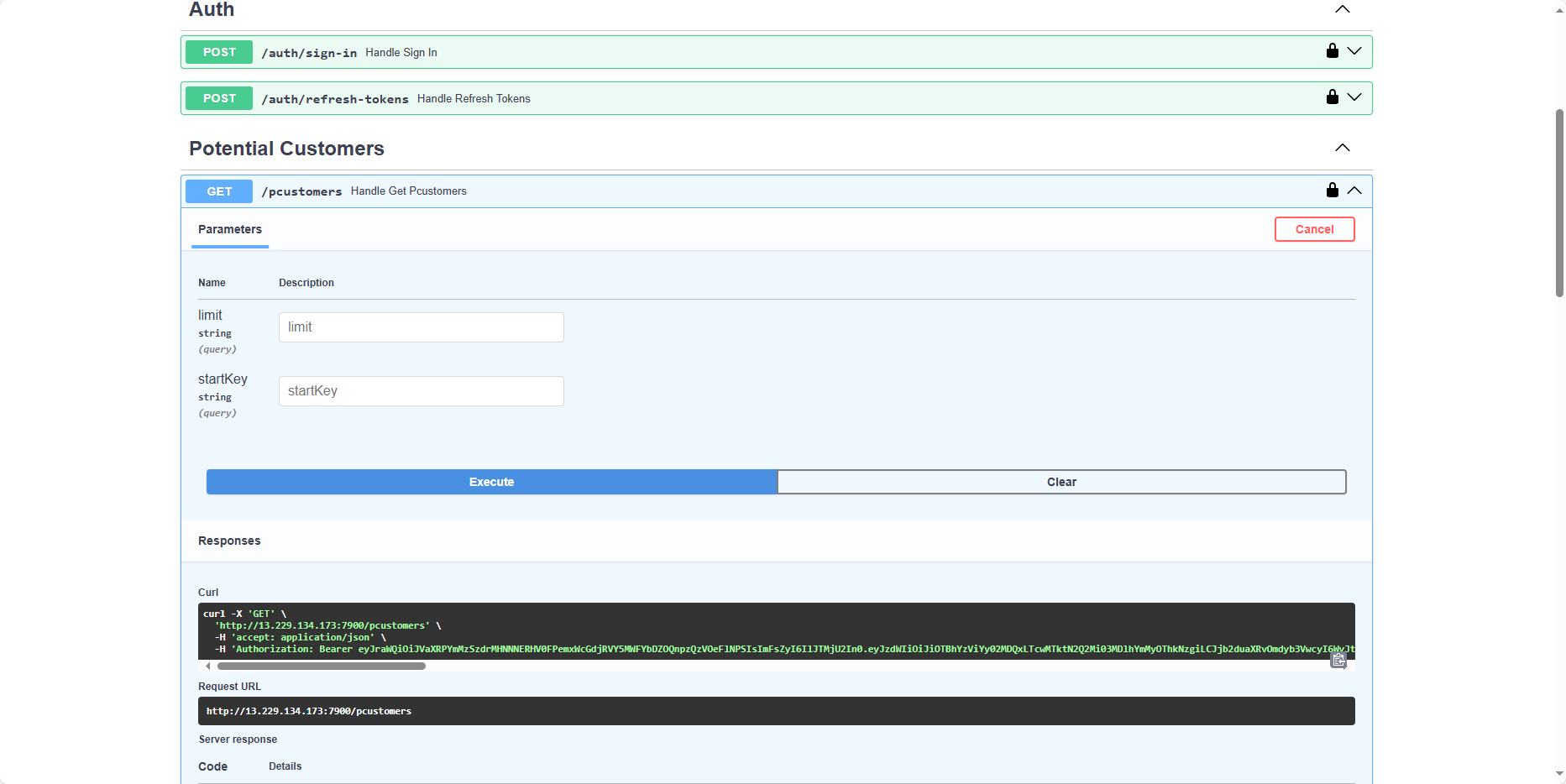This screenshot has height=784, width=1566.
Task: Clear the response with Clear button
Action: click(1061, 482)
